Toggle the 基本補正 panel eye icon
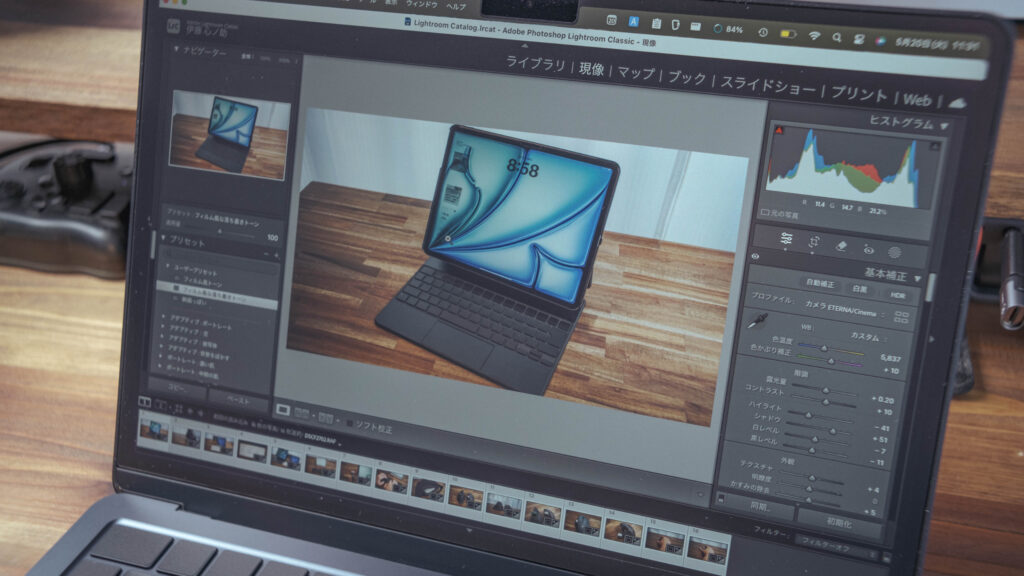Screen dimensions: 1024x576 pyautogui.click(x=754, y=256)
